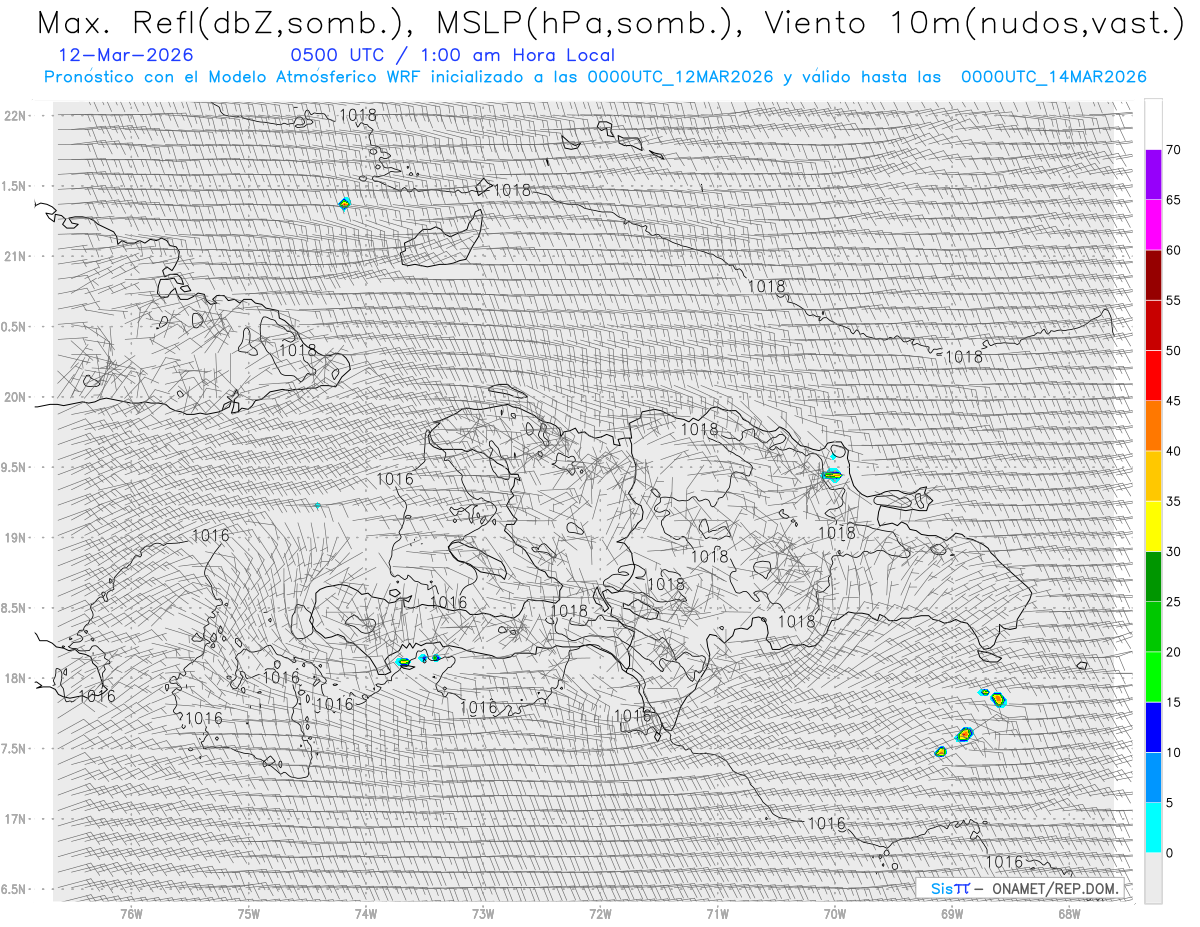The image size is (1200, 927).
Task: Select the yellow 30-35 dBZ color band
Action: (x=1153, y=526)
